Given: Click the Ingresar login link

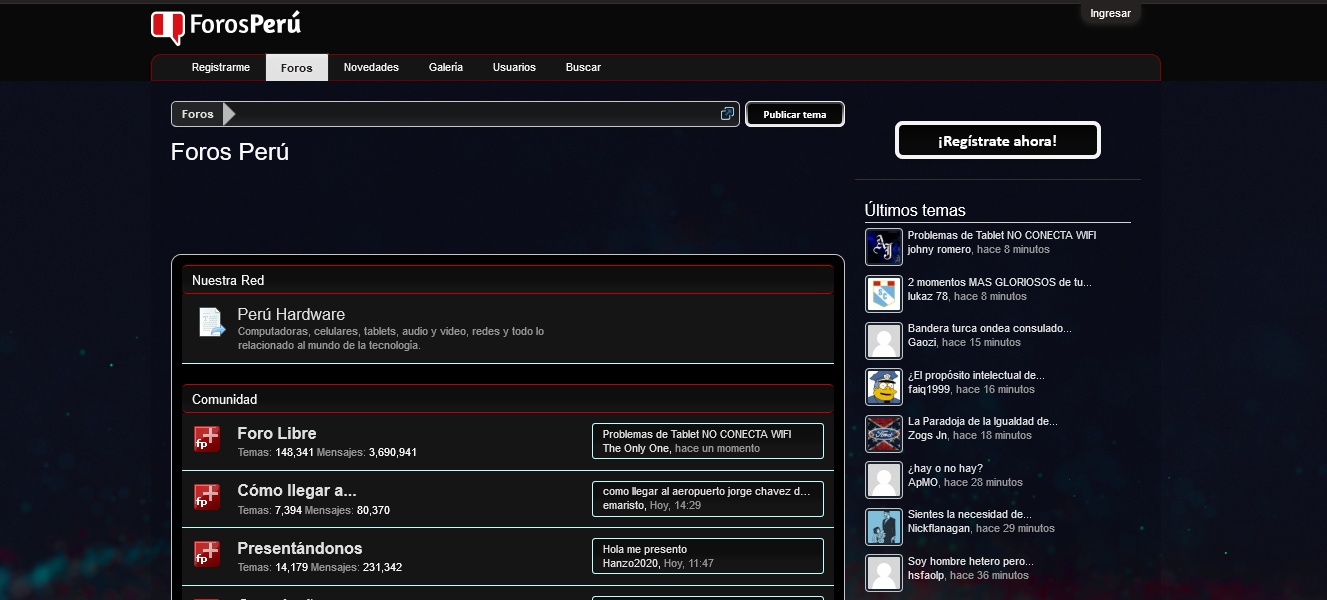Looking at the screenshot, I should pos(1110,13).
